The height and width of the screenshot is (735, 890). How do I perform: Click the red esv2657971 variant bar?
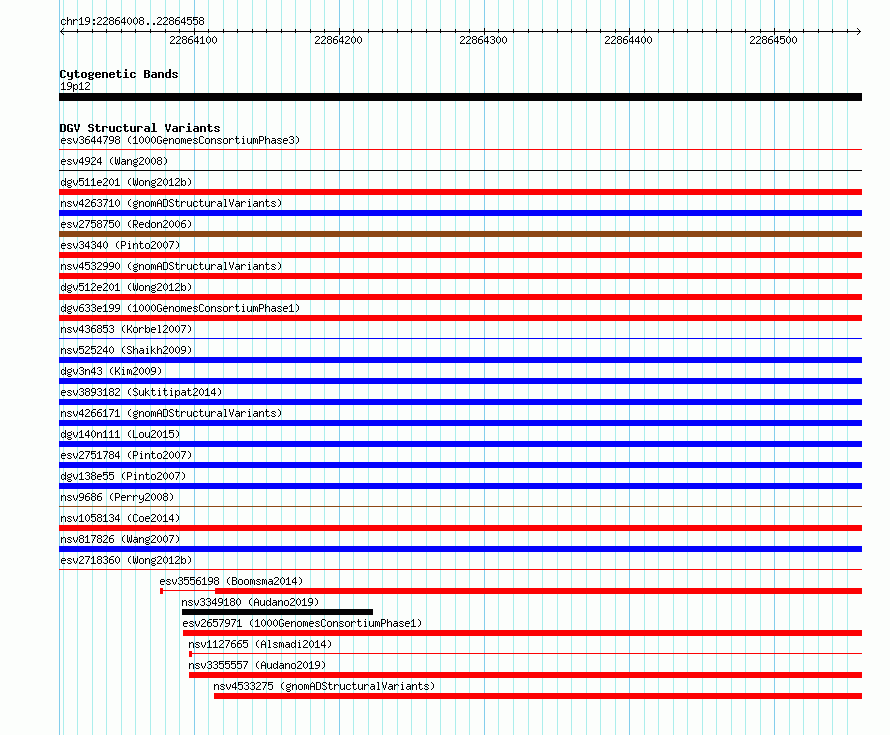[x=522, y=633]
